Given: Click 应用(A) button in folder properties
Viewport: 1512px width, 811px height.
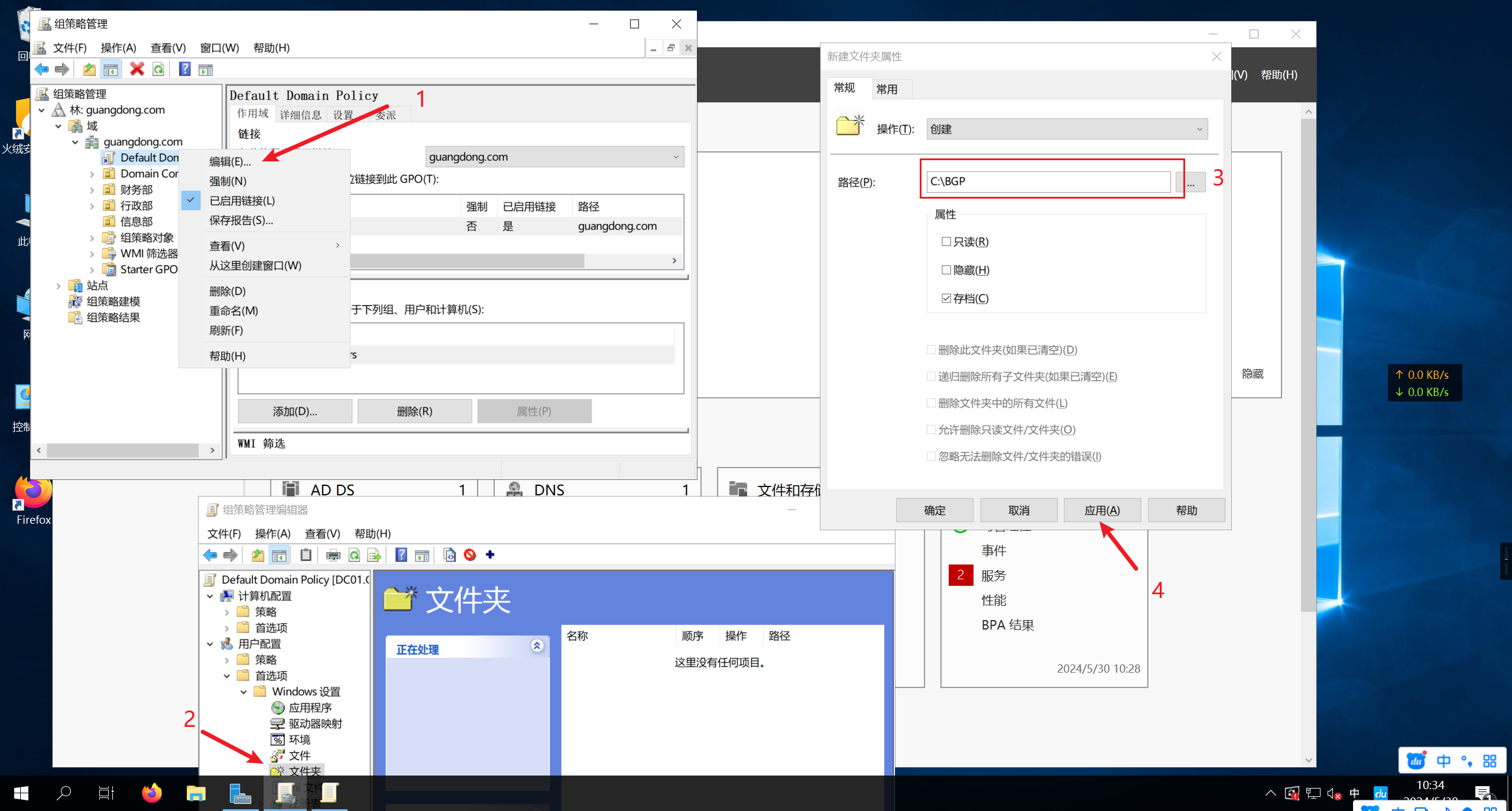Looking at the screenshot, I should [x=1101, y=511].
